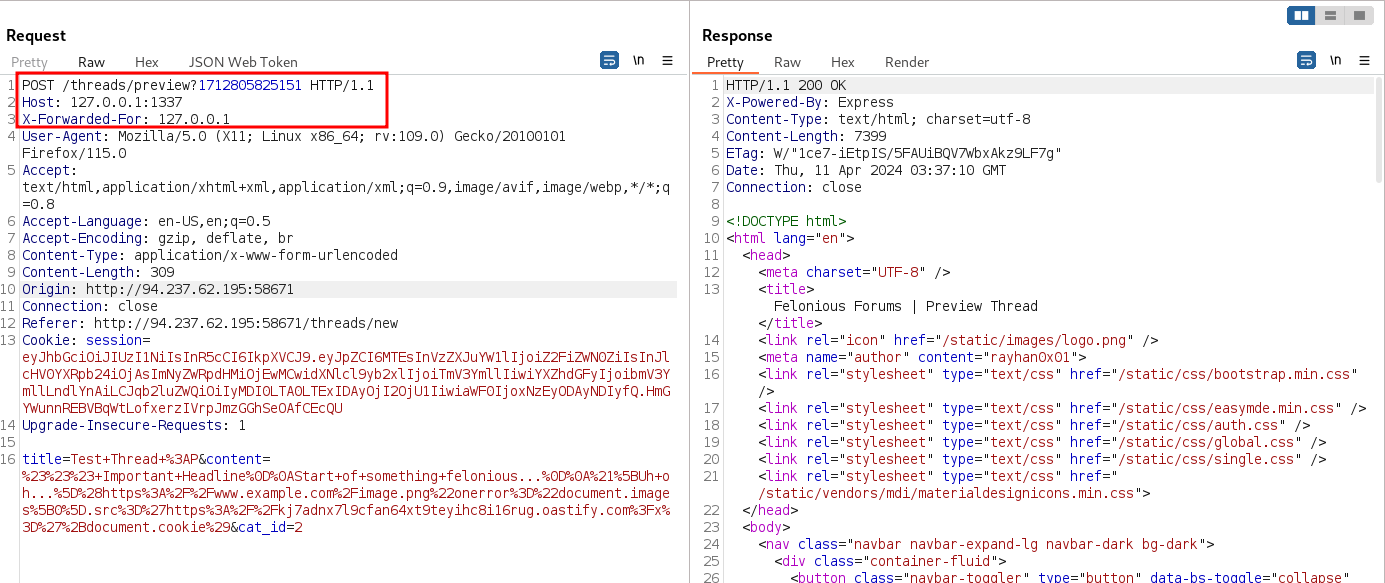Select side-by-side layout view button
Viewport: 1385px width, 583px height.
pos(1301,15)
